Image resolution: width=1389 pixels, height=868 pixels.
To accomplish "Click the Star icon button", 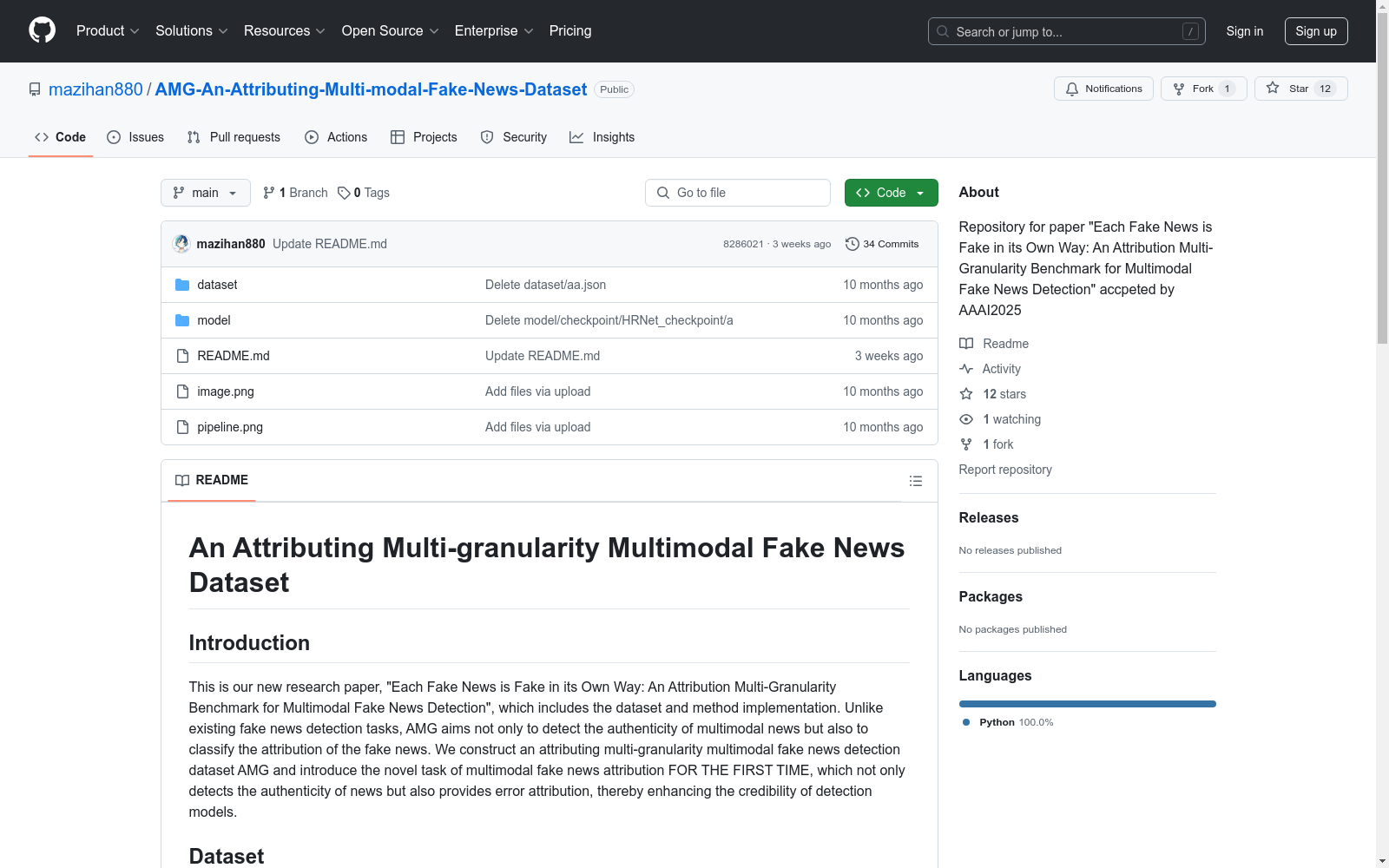I will (1273, 89).
